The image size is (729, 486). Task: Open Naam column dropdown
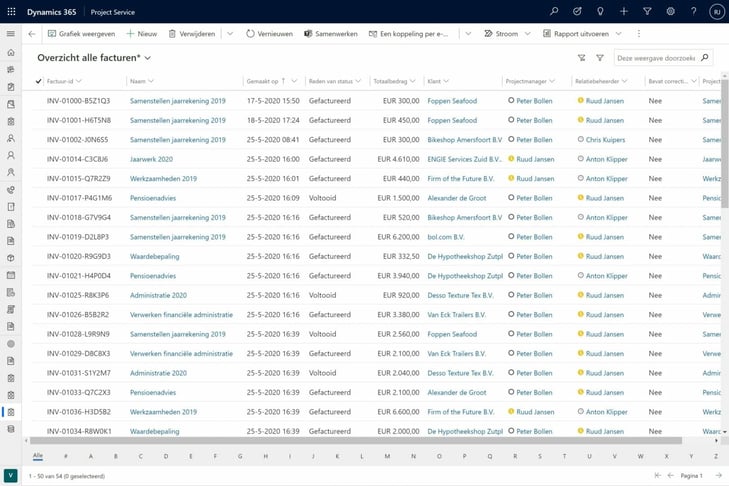coord(151,81)
